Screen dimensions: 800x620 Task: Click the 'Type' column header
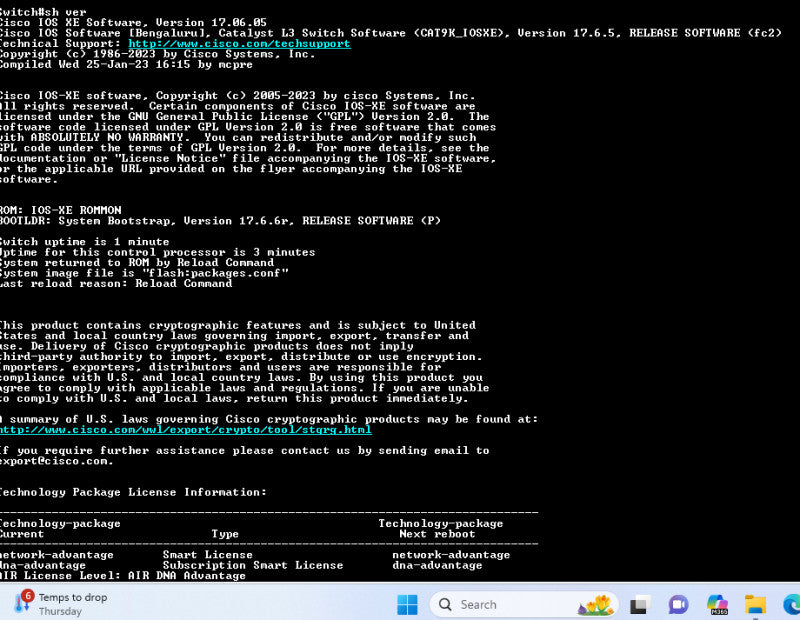pyautogui.click(x=225, y=534)
